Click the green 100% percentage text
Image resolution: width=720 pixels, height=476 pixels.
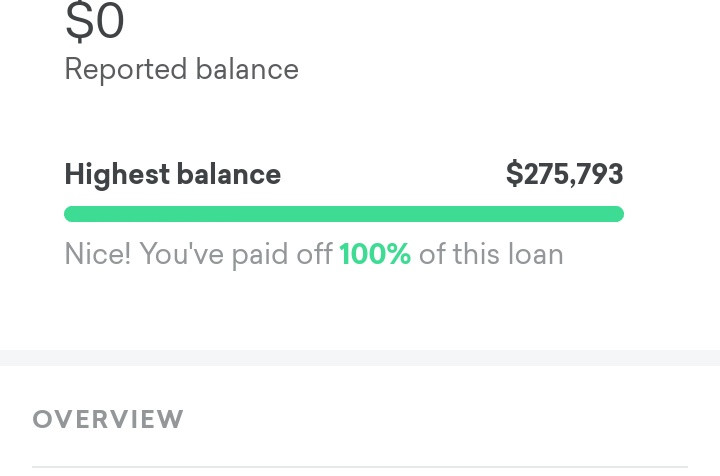375,254
